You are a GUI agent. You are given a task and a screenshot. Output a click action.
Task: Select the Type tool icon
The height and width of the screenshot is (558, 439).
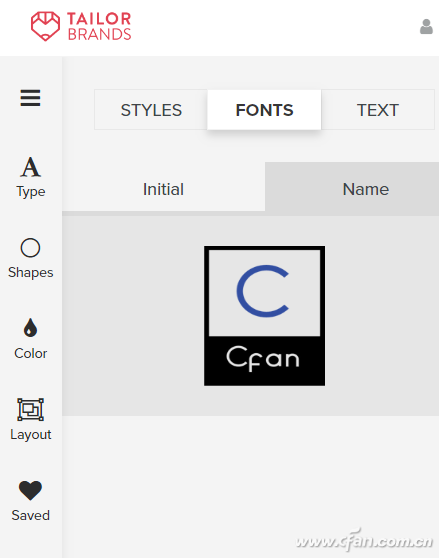pyautogui.click(x=31, y=167)
